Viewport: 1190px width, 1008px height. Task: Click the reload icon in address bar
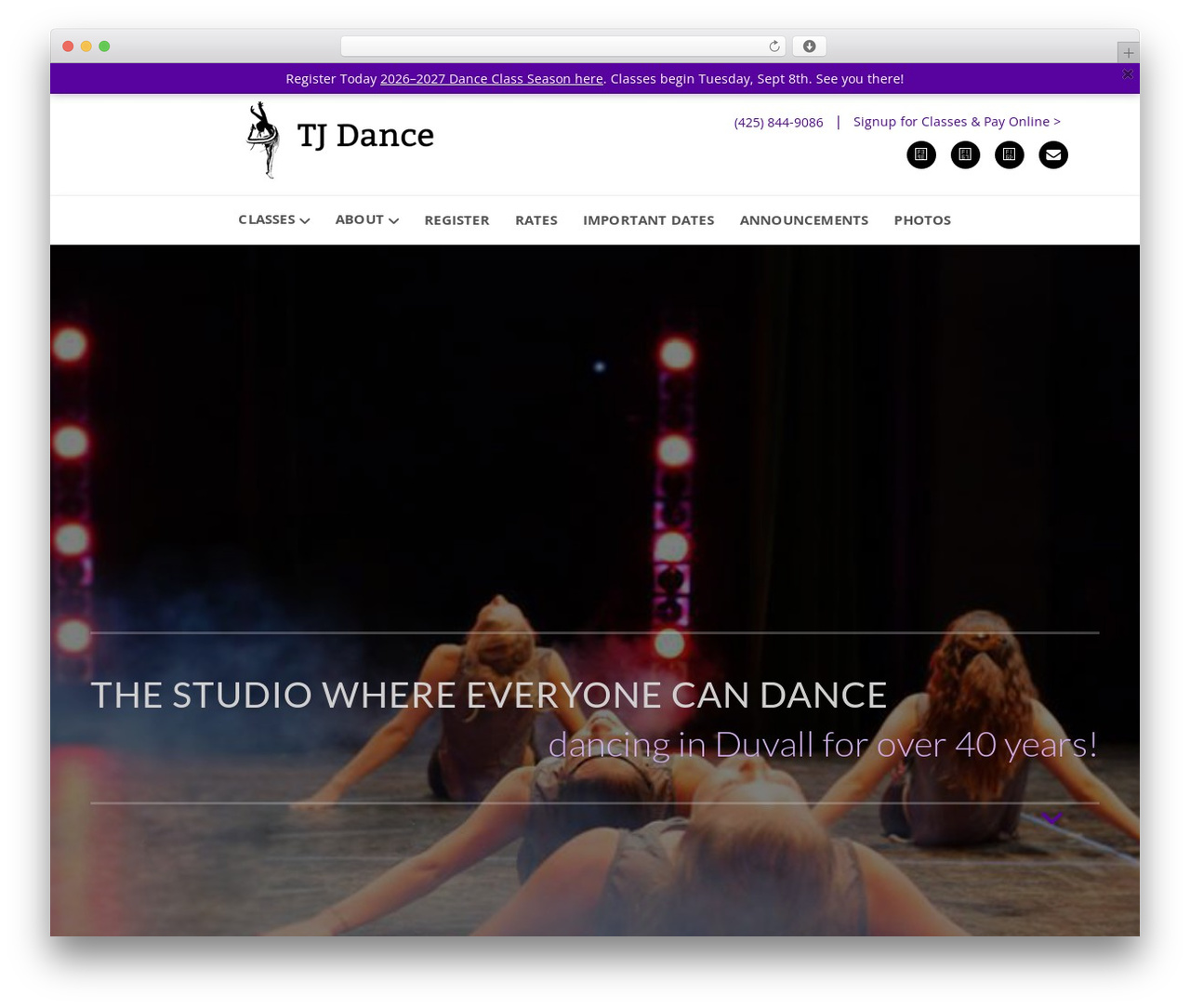(x=774, y=46)
